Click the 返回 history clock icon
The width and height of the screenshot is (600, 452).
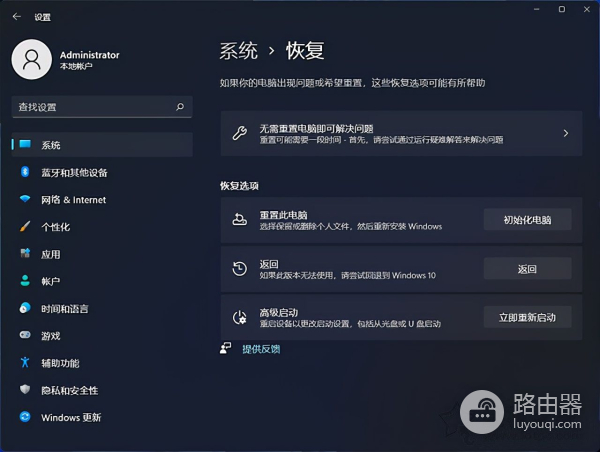pyautogui.click(x=240, y=269)
